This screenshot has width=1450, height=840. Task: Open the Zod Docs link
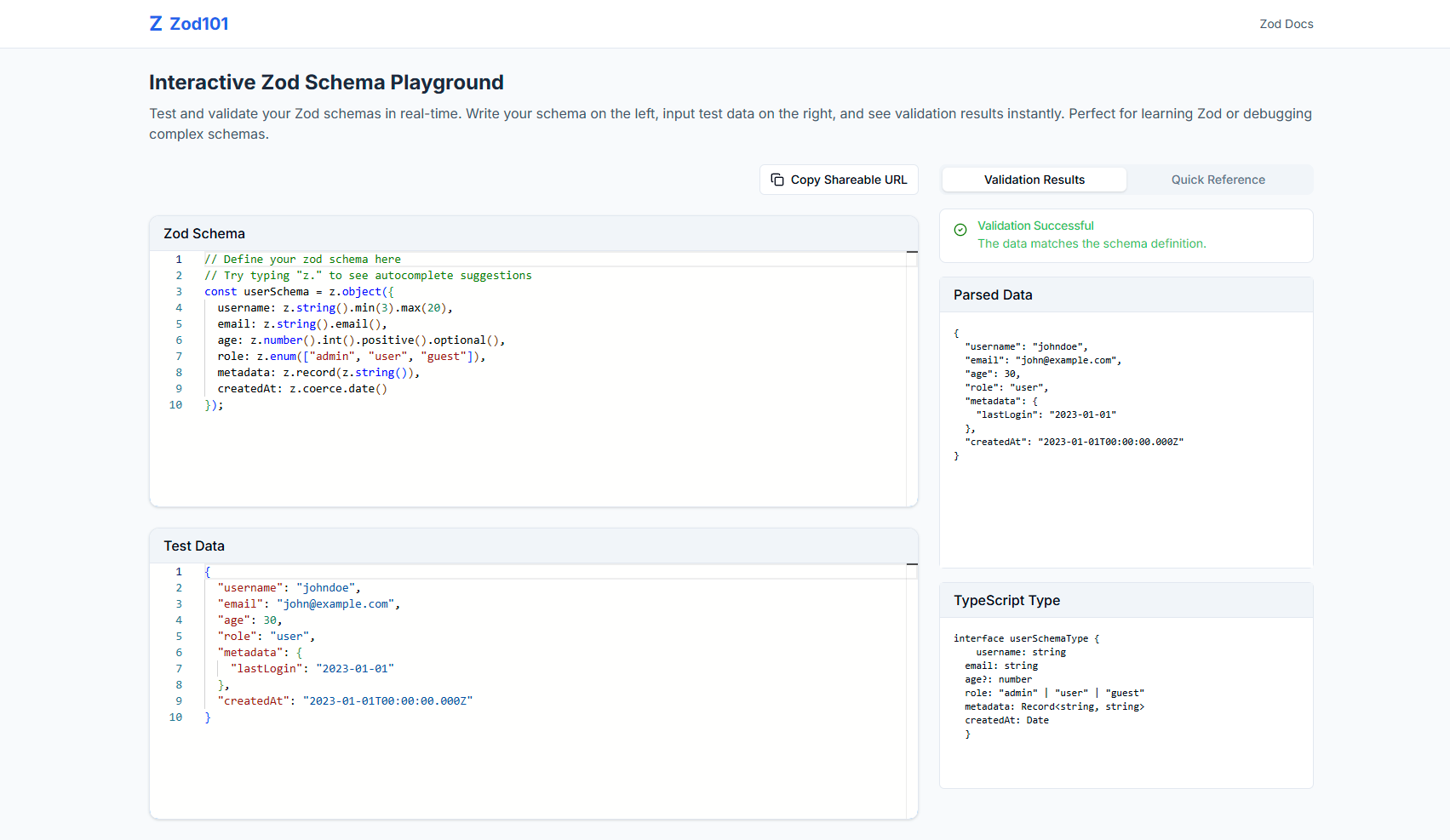click(1287, 24)
